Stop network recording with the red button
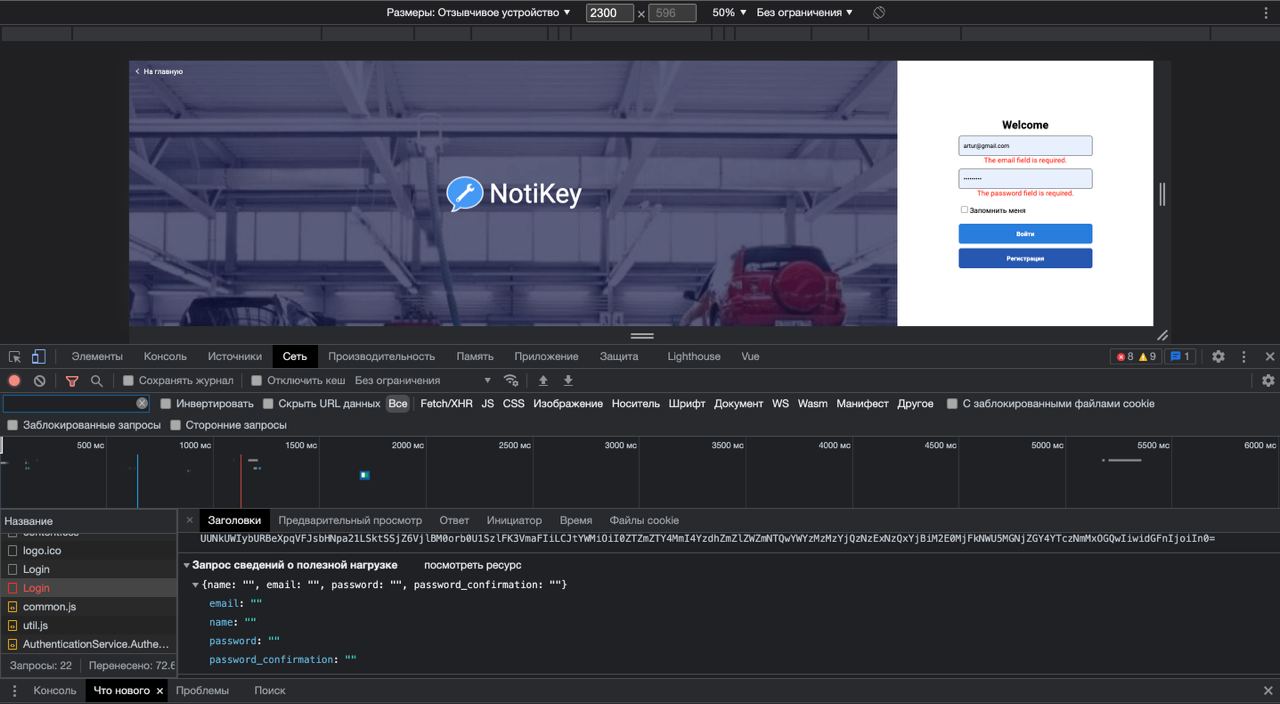Image resolution: width=1280 pixels, height=704 pixels. [14, 380]
